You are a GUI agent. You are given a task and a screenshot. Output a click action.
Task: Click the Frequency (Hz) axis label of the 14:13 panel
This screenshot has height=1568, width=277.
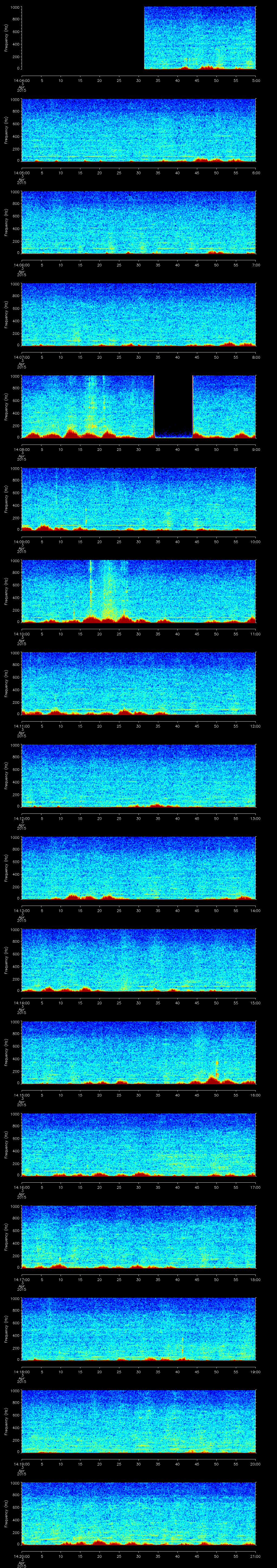(6, 868)
